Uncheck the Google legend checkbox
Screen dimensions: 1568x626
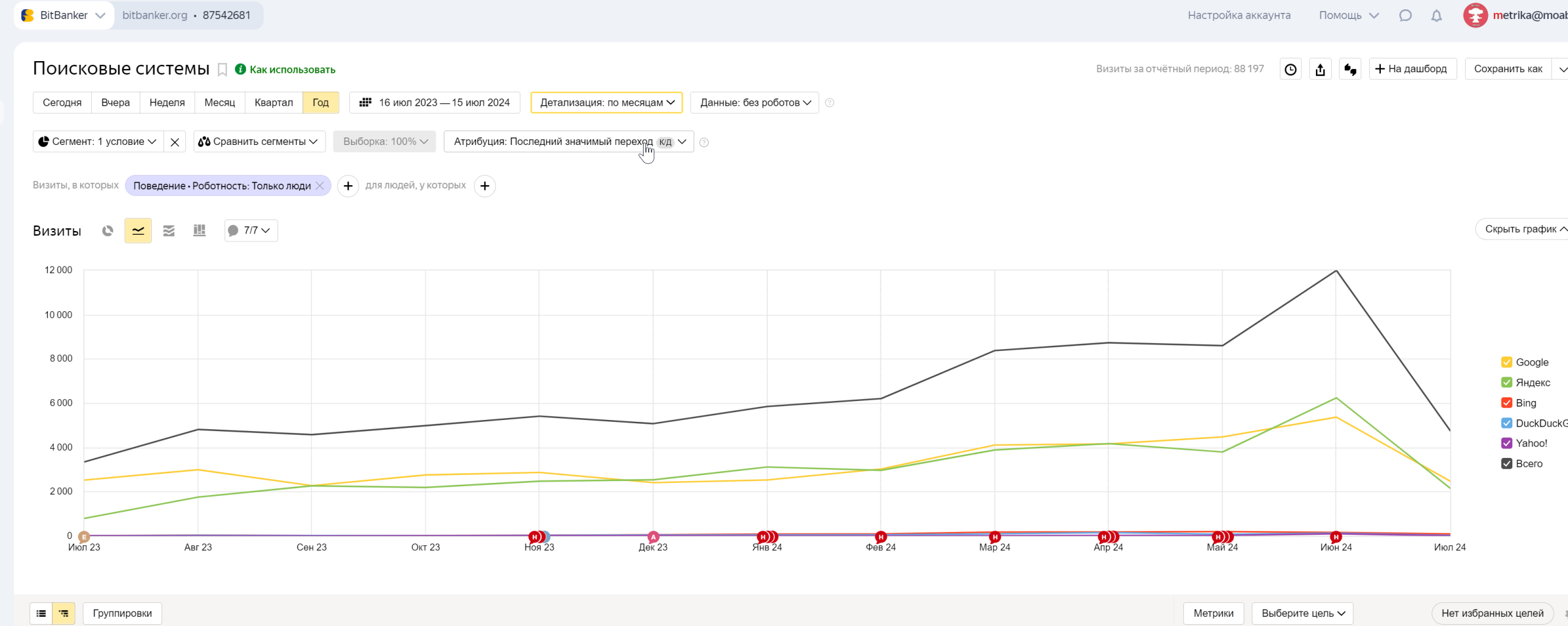(1507, 363)
